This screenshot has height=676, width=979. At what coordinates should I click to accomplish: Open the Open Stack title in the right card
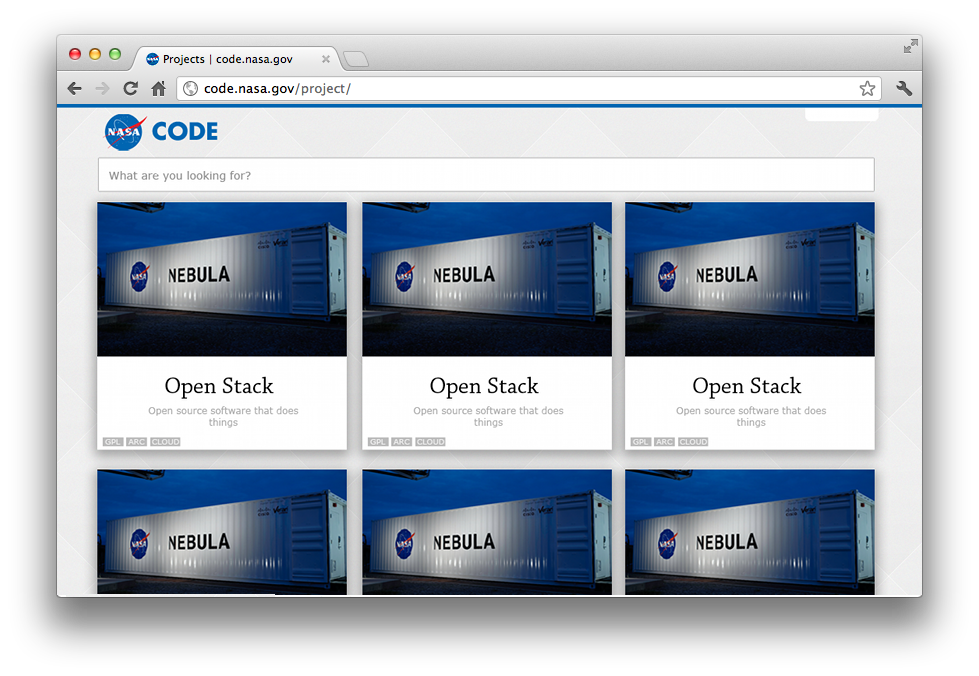tap(747, 386)
